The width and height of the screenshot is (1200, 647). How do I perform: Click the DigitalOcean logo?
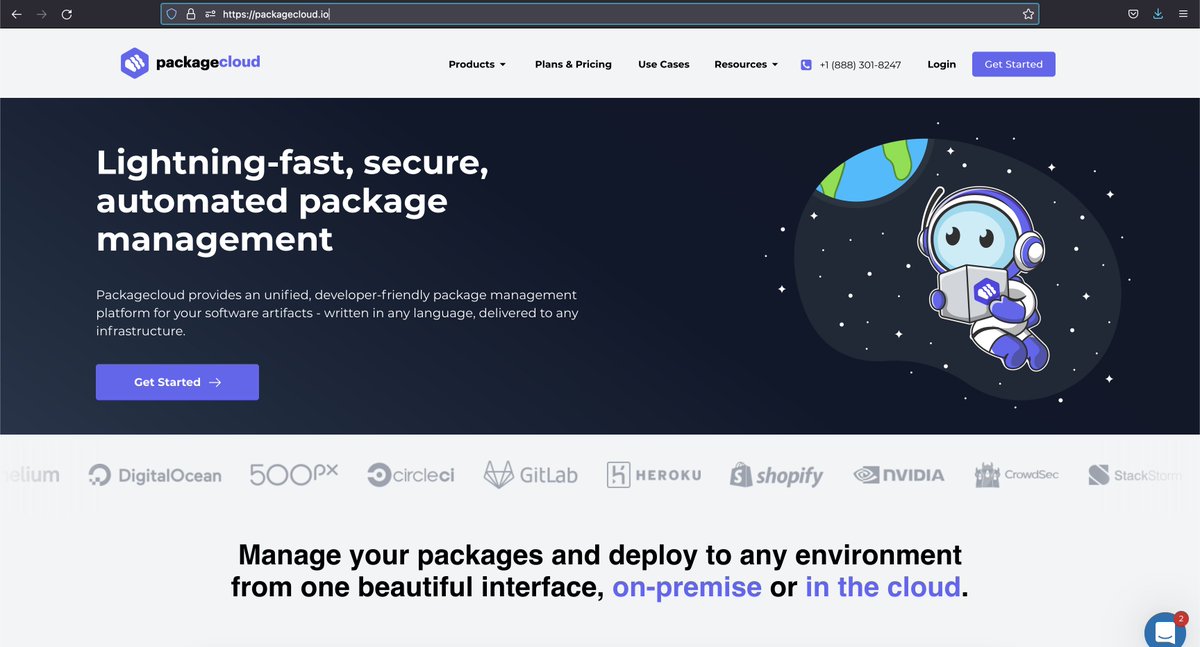[155, 475]
